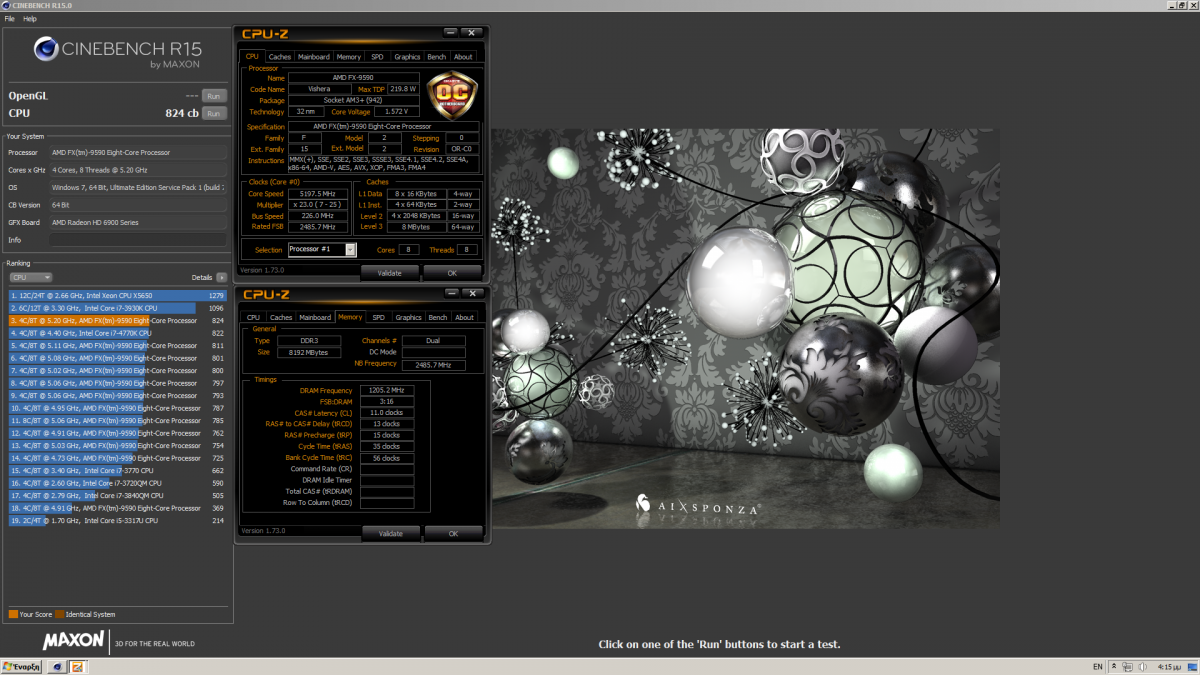Open Processor #1 selection dropdown in CPU-Z
The image size is (1200, 675).
tap(322, 249)
